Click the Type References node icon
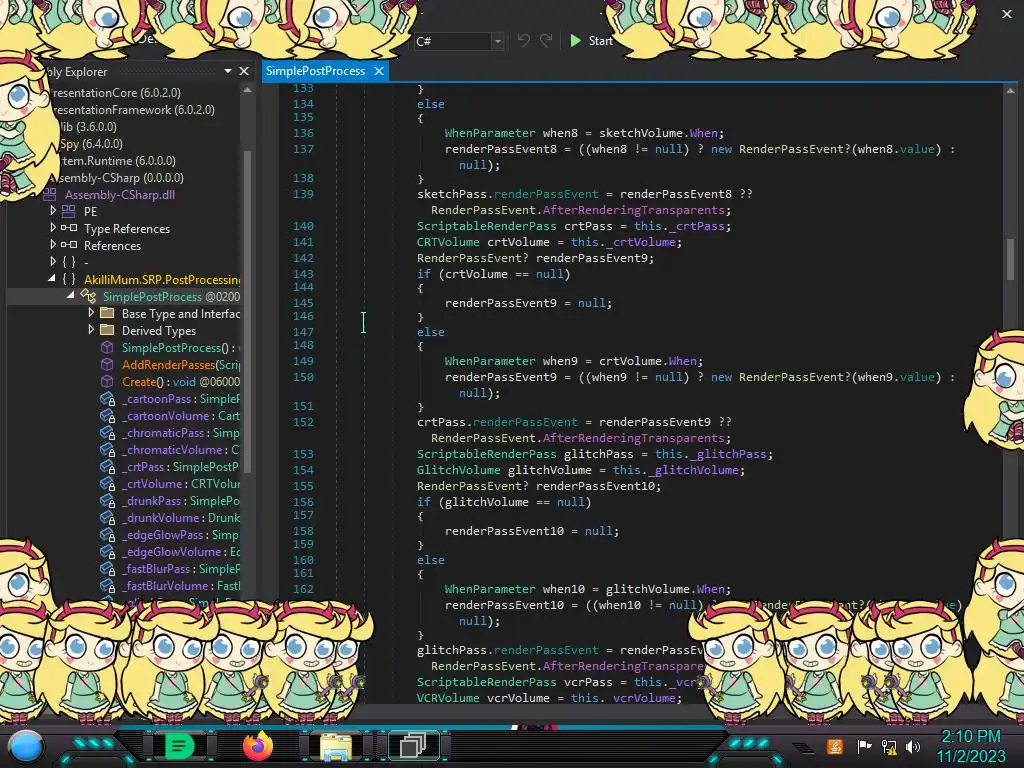1024x768 pixels. coord(69,228)
